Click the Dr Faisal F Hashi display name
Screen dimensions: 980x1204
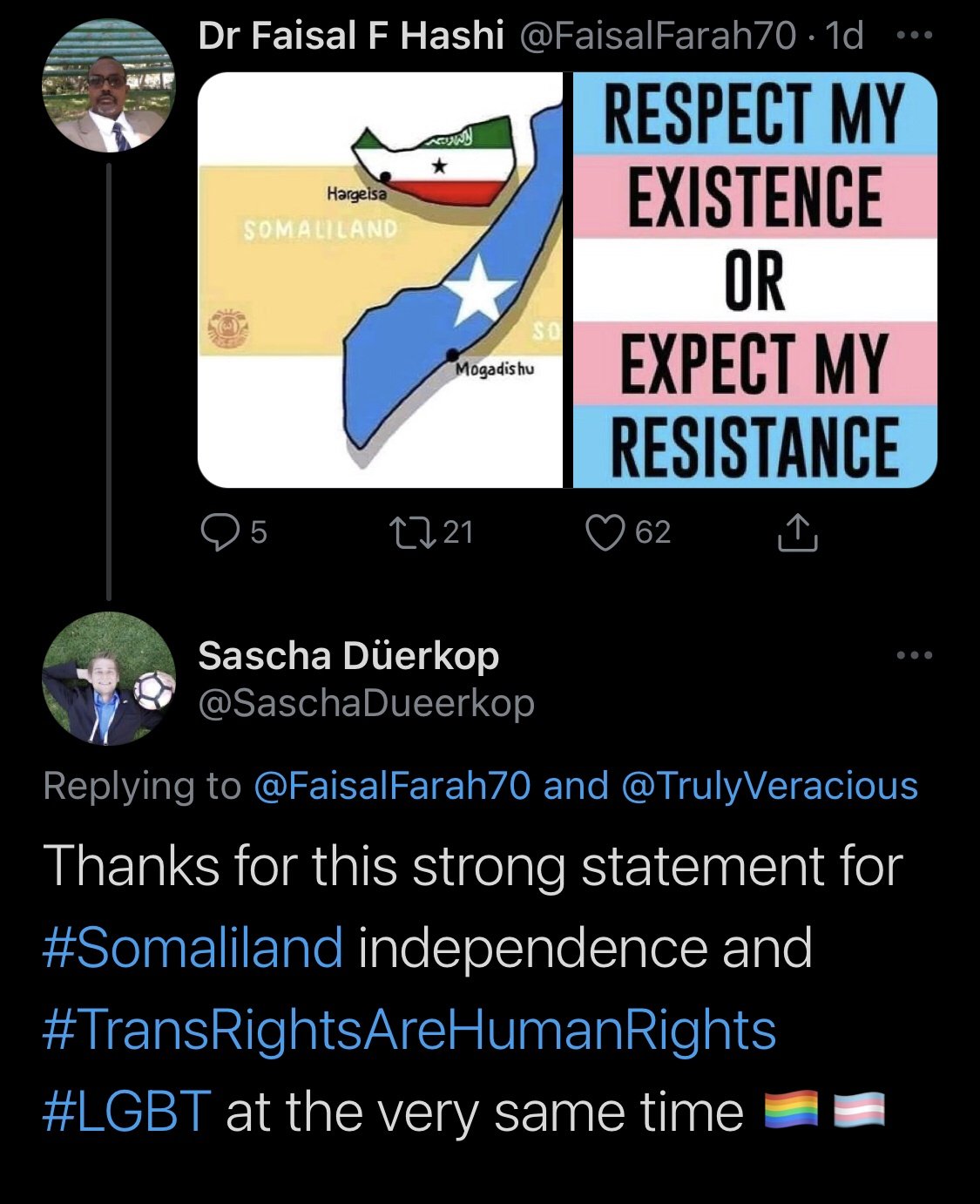click(x=351, y=36)
